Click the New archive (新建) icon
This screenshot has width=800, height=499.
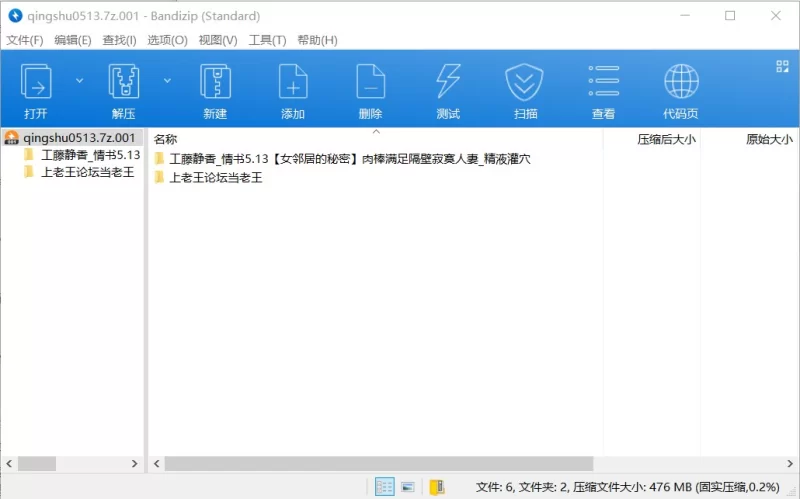click(215, 82)
